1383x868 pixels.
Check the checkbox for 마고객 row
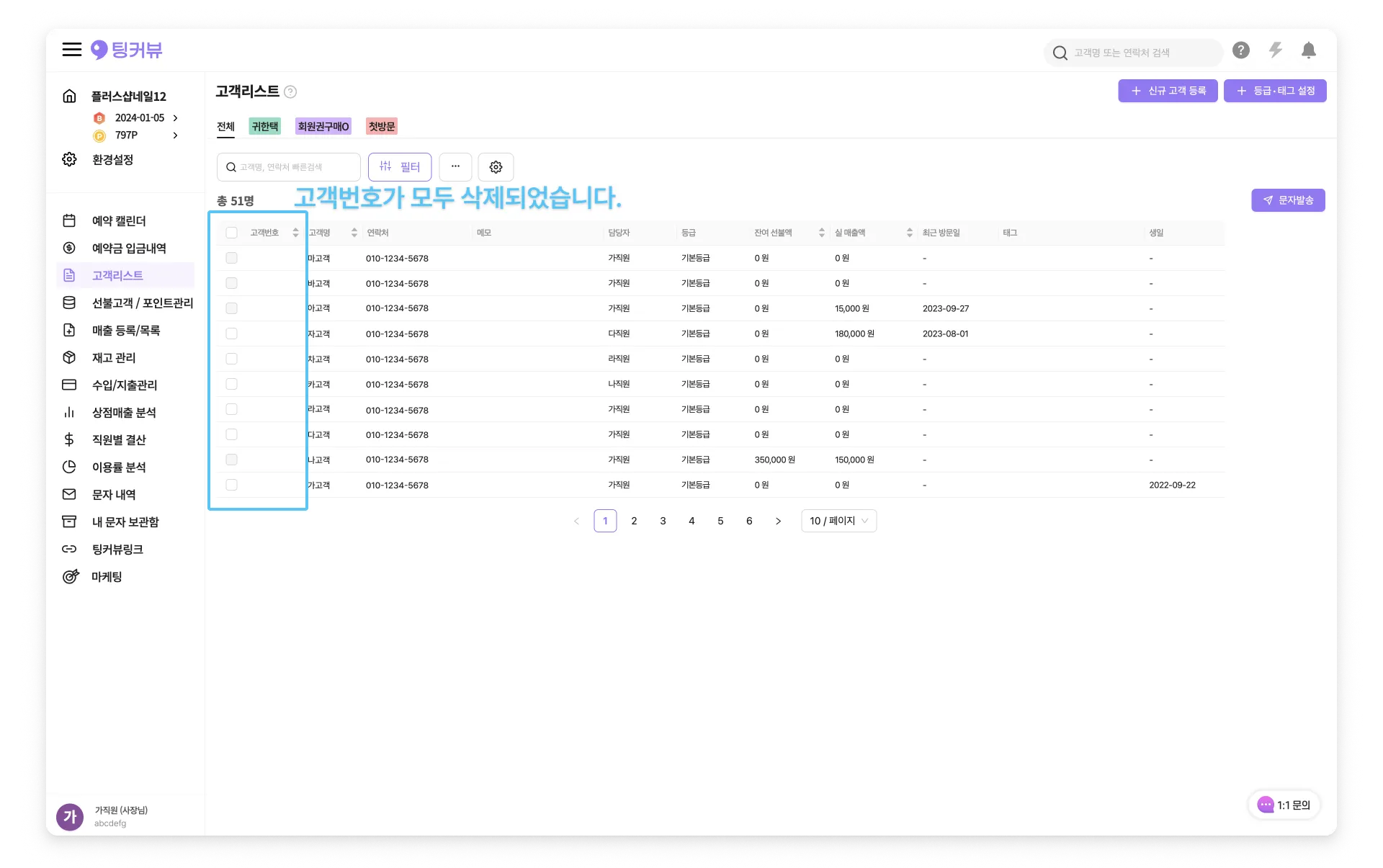[x=231, y=258]
